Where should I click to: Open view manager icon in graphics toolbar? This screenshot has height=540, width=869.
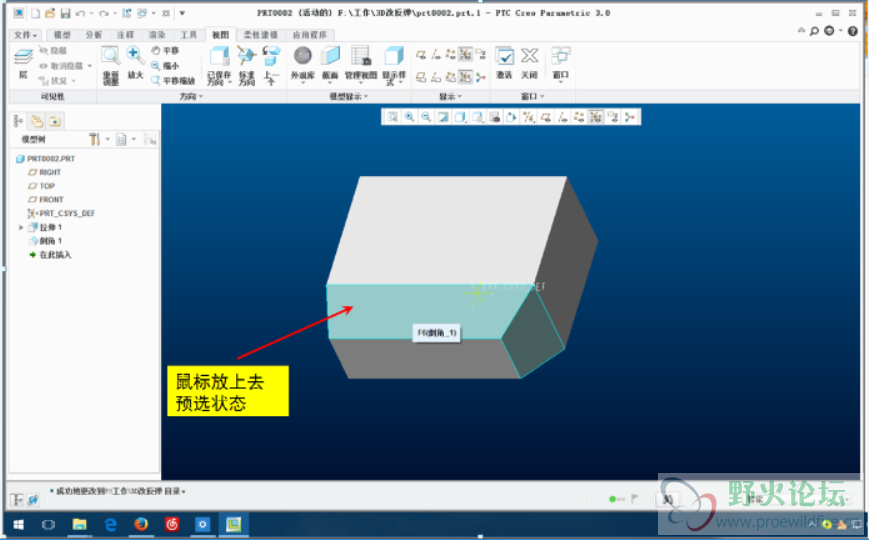coord(494,117)
